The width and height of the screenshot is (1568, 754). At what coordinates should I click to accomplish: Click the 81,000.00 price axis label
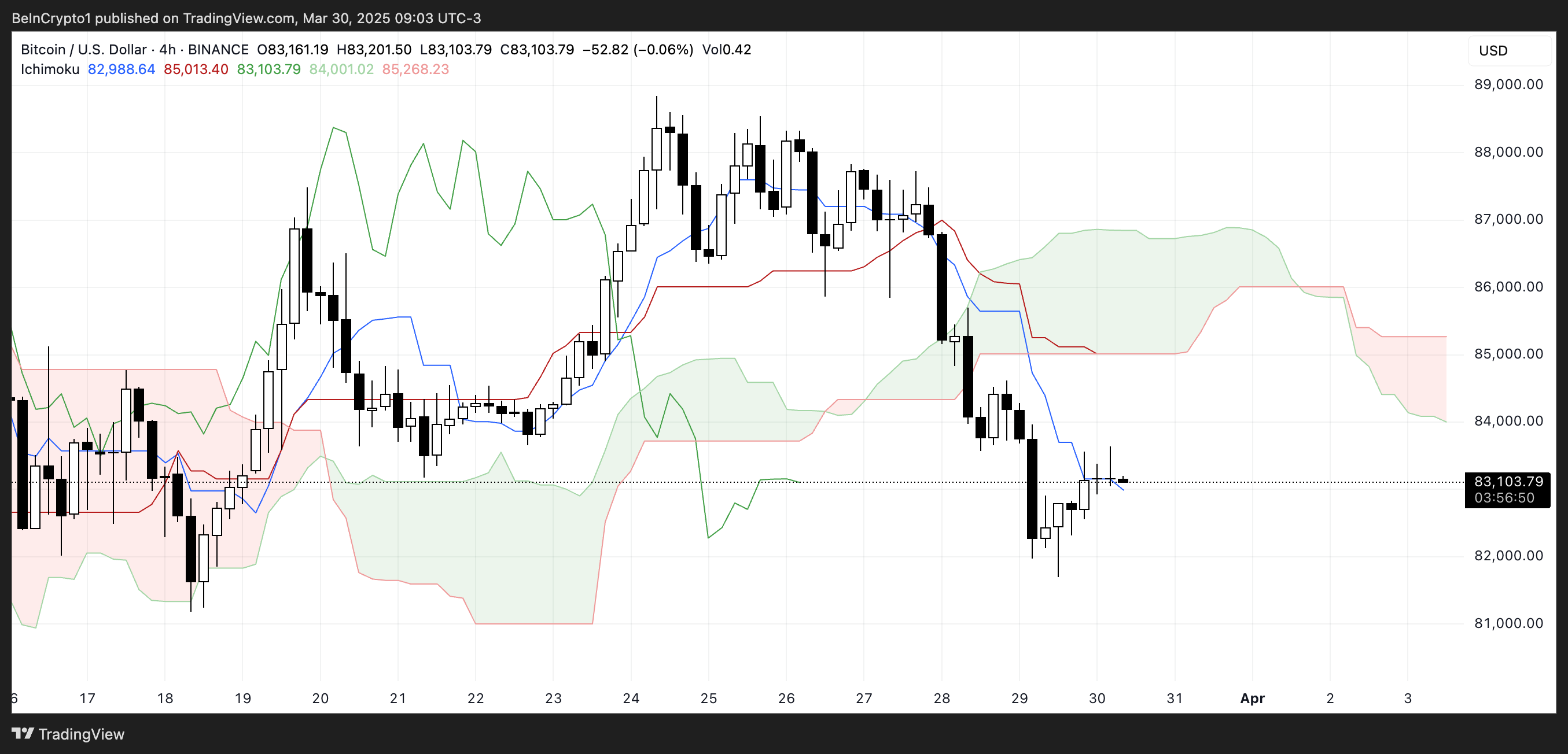(x=1508, y=623)
